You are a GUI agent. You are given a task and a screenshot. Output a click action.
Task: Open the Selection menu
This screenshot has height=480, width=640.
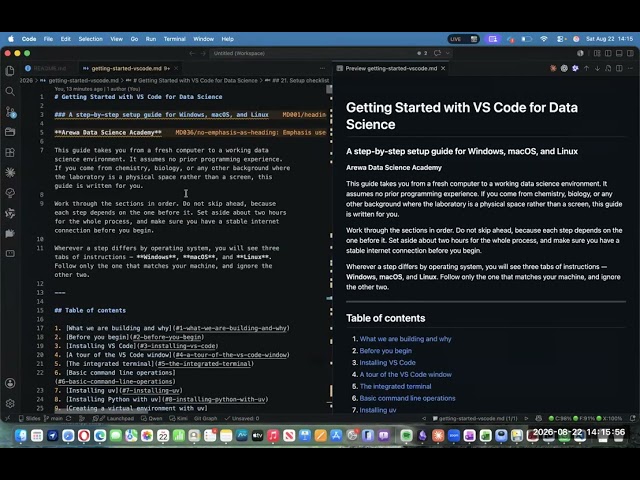tap(91, 39)
